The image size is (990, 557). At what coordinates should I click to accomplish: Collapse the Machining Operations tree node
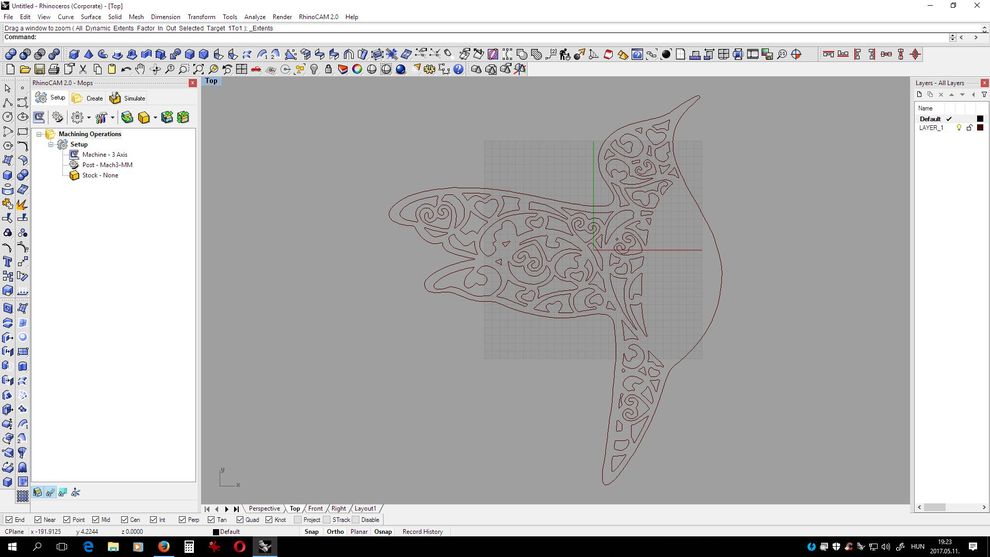pos(39,134)
